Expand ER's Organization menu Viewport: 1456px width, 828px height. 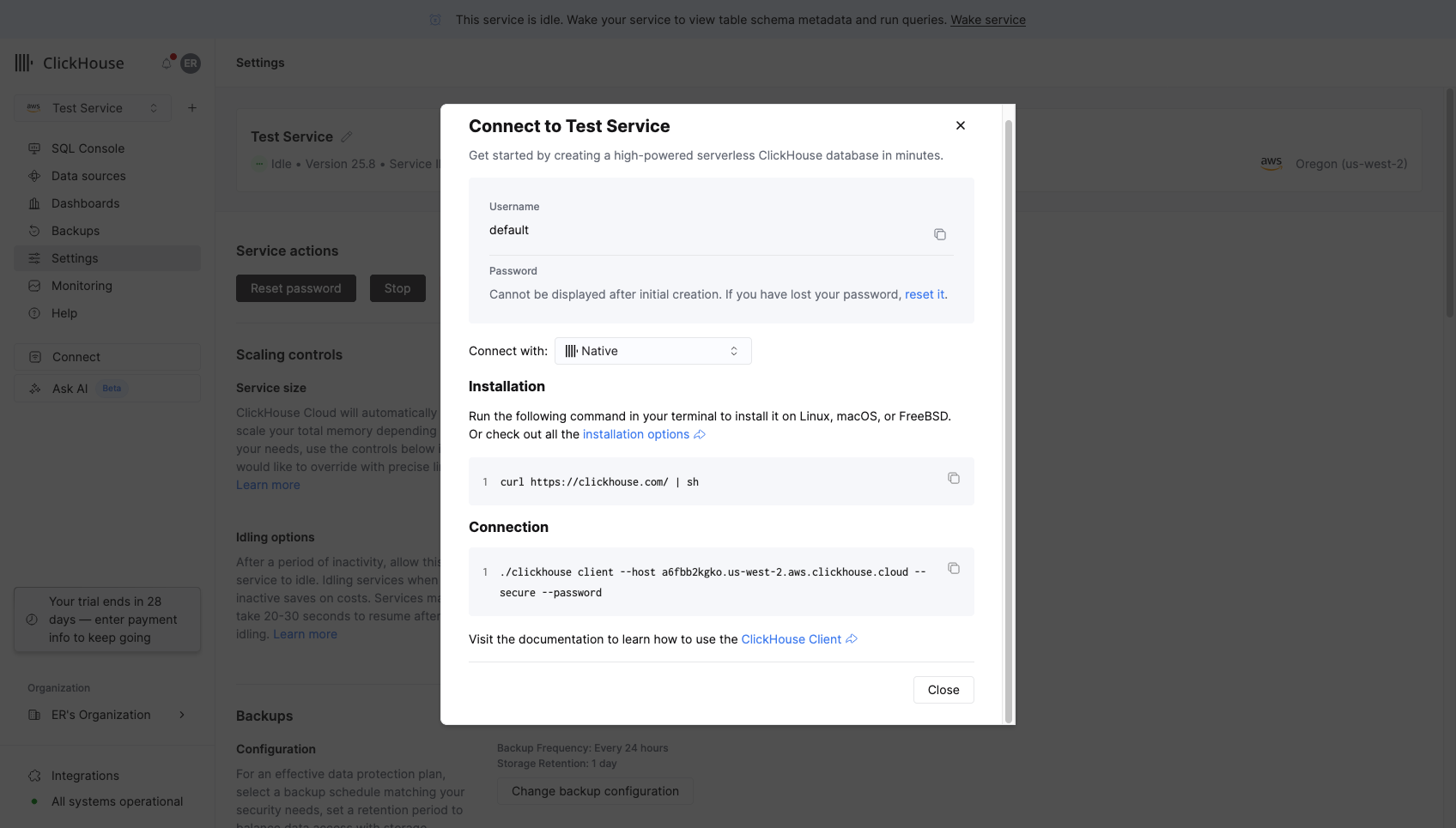tap(107, 715)
